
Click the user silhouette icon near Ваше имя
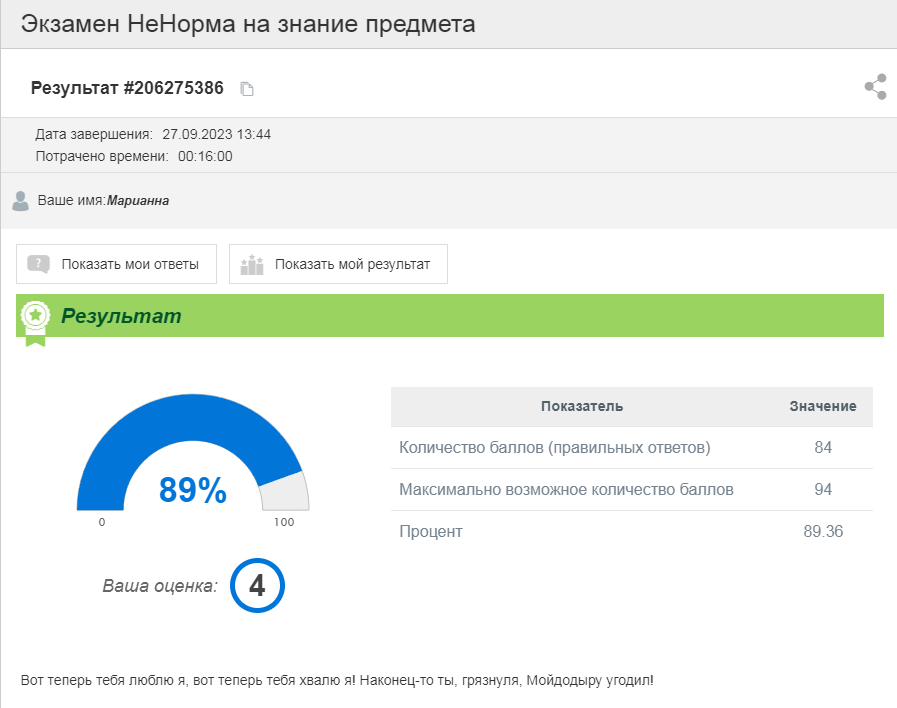[x=20, y=200]
